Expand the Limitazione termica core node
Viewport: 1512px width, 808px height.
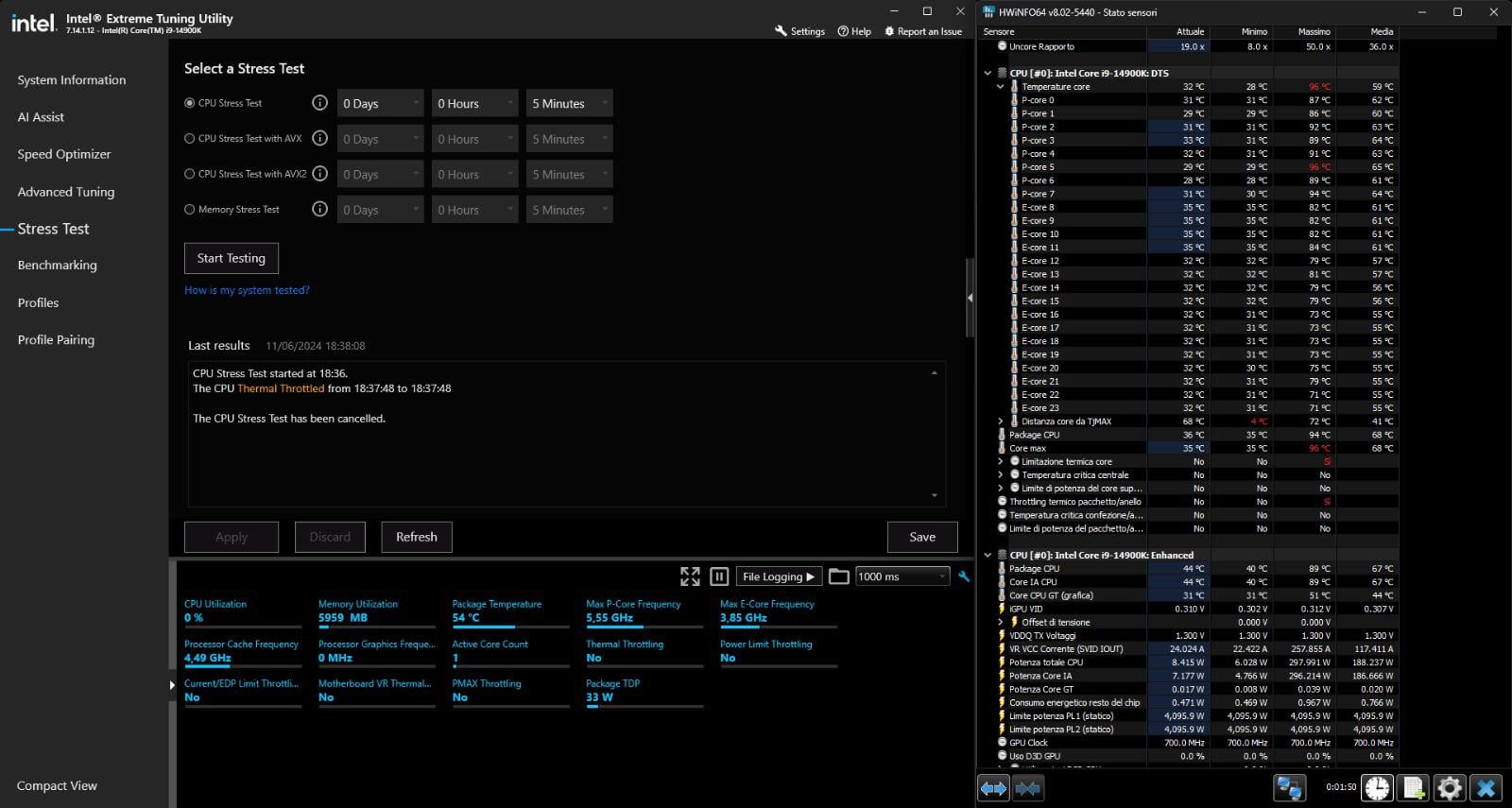[1000, 462]
